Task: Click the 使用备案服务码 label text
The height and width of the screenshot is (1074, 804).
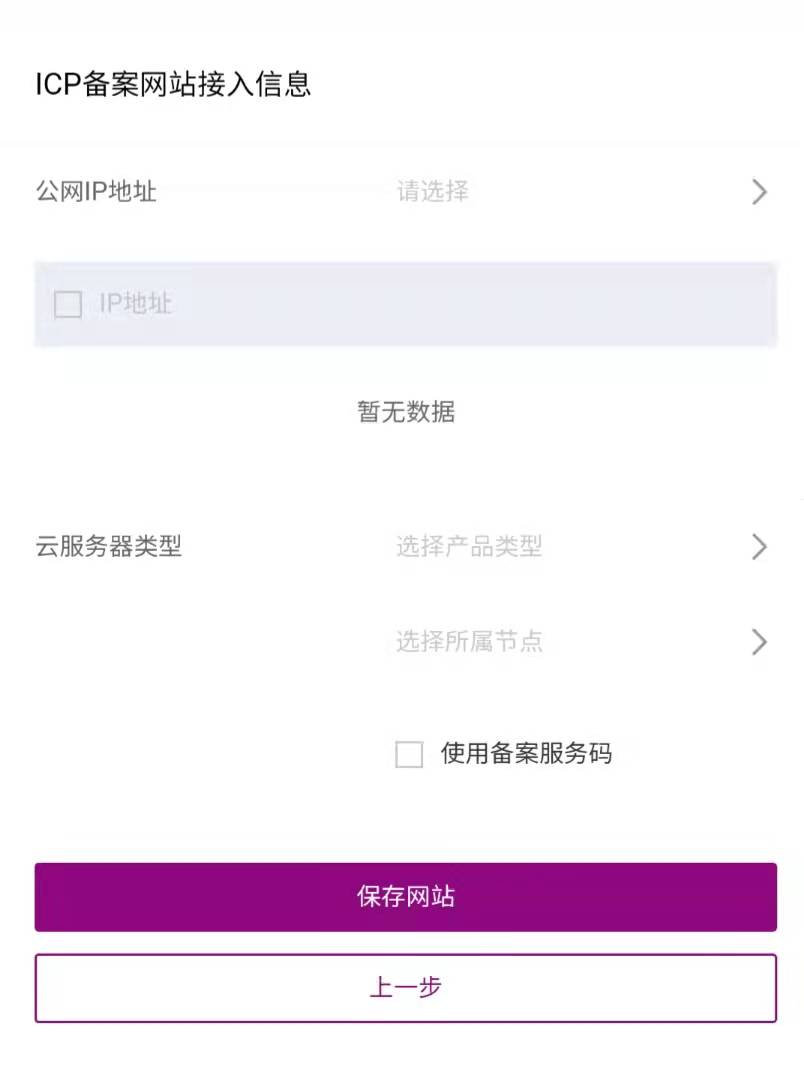Action: [x=526, y=754]
